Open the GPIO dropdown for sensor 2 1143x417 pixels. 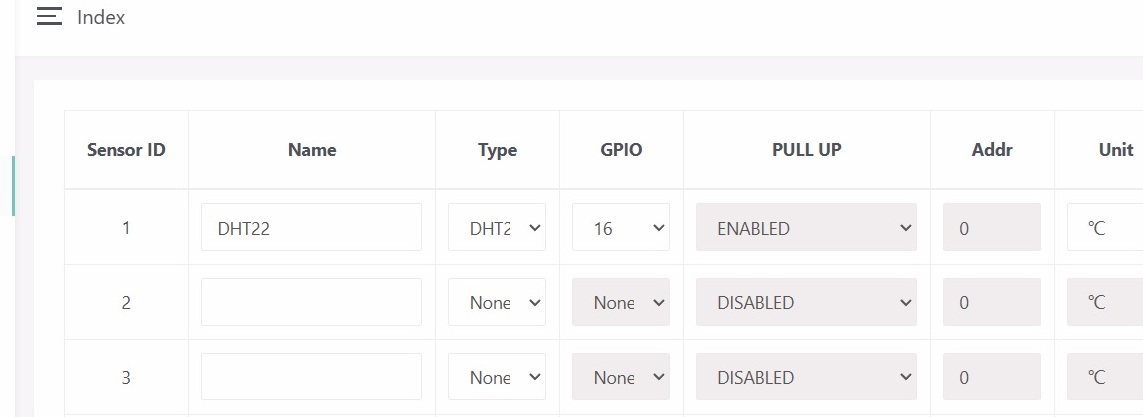point(620,302)
